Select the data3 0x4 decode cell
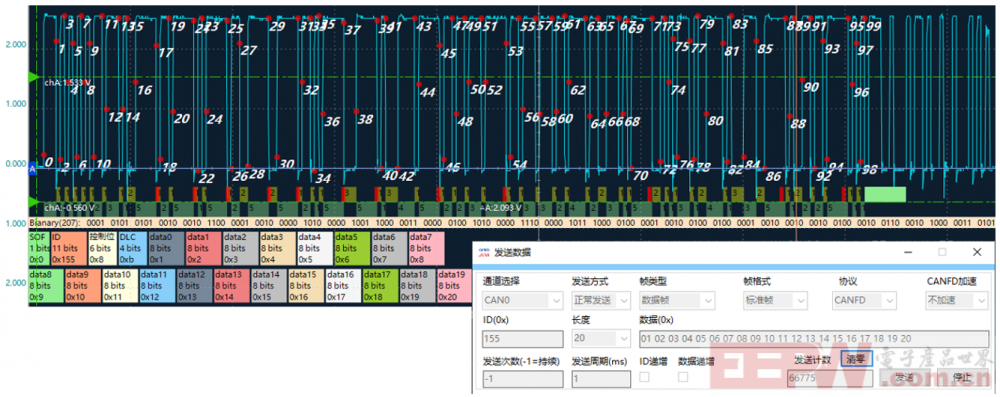This screenshot has width=1000, height=397. (x=277, y=248)
